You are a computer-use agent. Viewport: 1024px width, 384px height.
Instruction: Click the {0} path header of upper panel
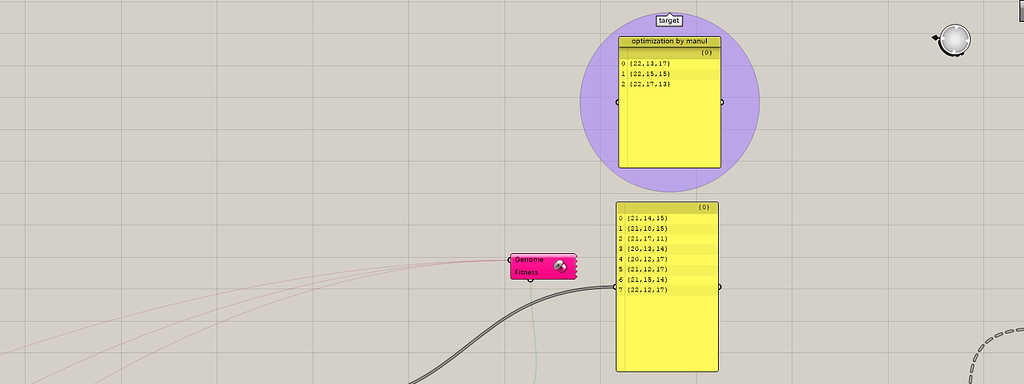[x=707, y=52]
